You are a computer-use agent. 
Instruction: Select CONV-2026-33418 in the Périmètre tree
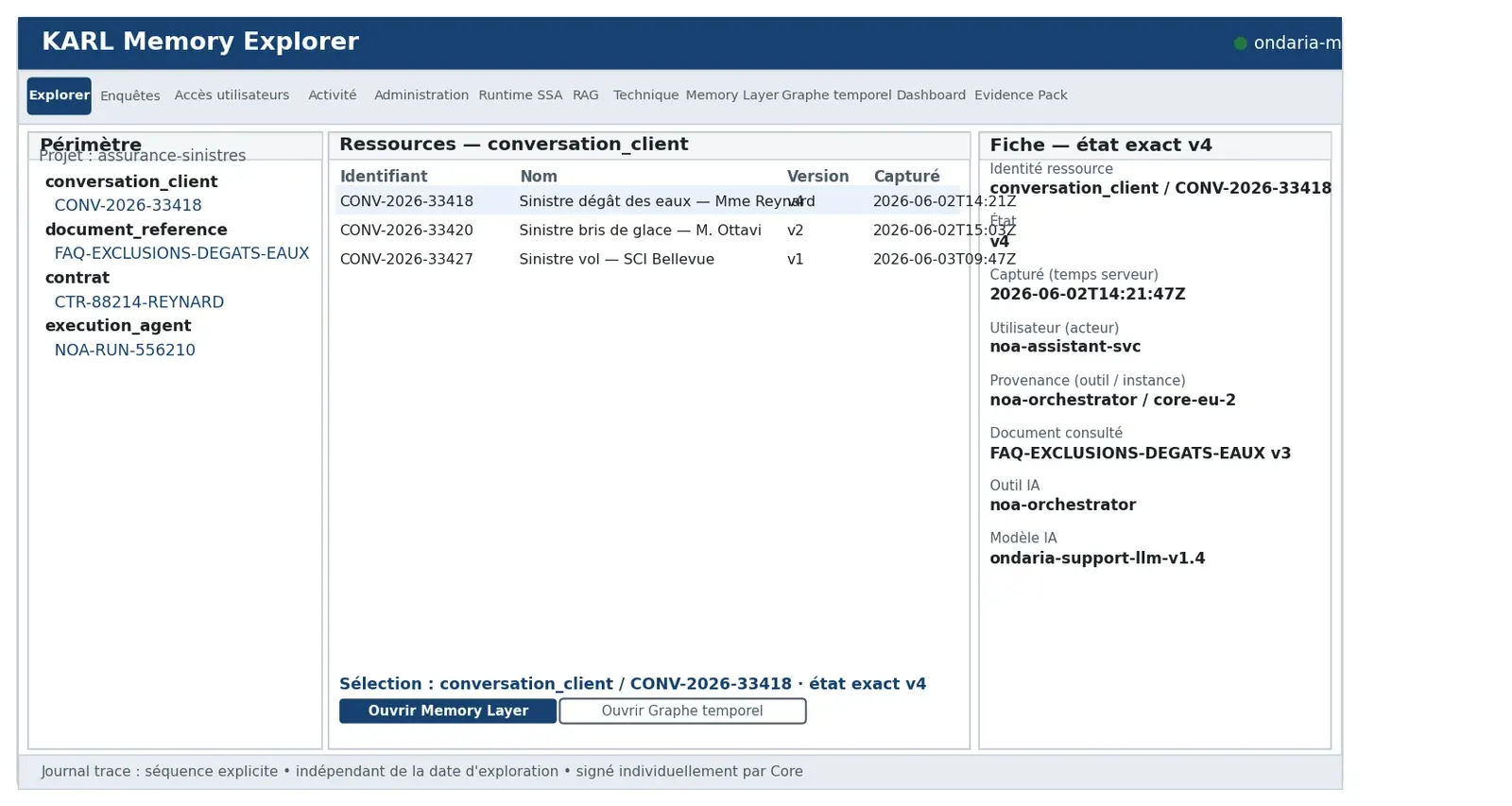[128, 205]
